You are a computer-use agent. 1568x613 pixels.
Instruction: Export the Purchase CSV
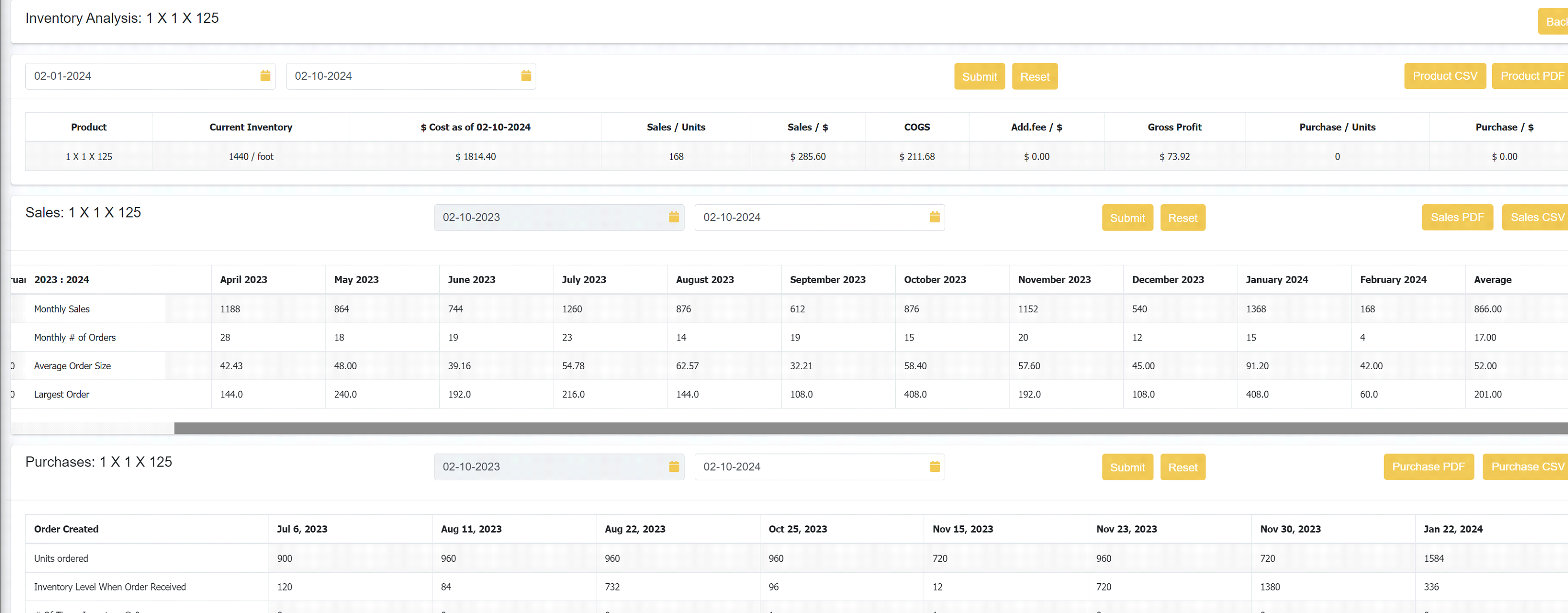[1525, 467]
